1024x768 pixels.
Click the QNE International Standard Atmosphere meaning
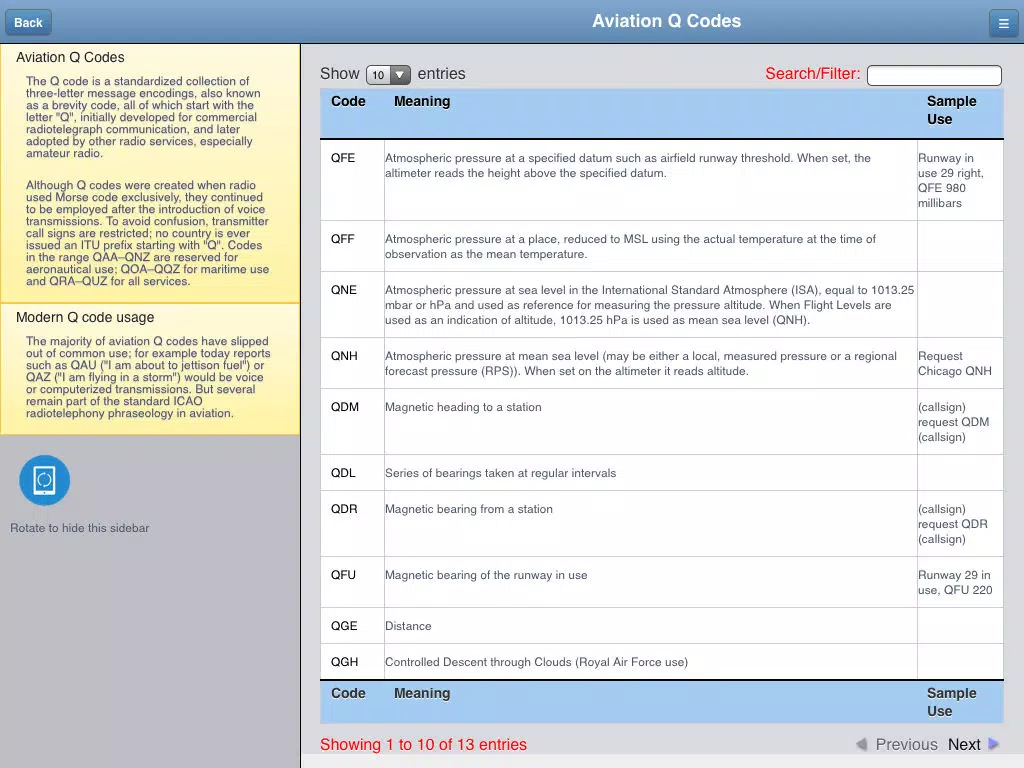click(x=649, y=305)
